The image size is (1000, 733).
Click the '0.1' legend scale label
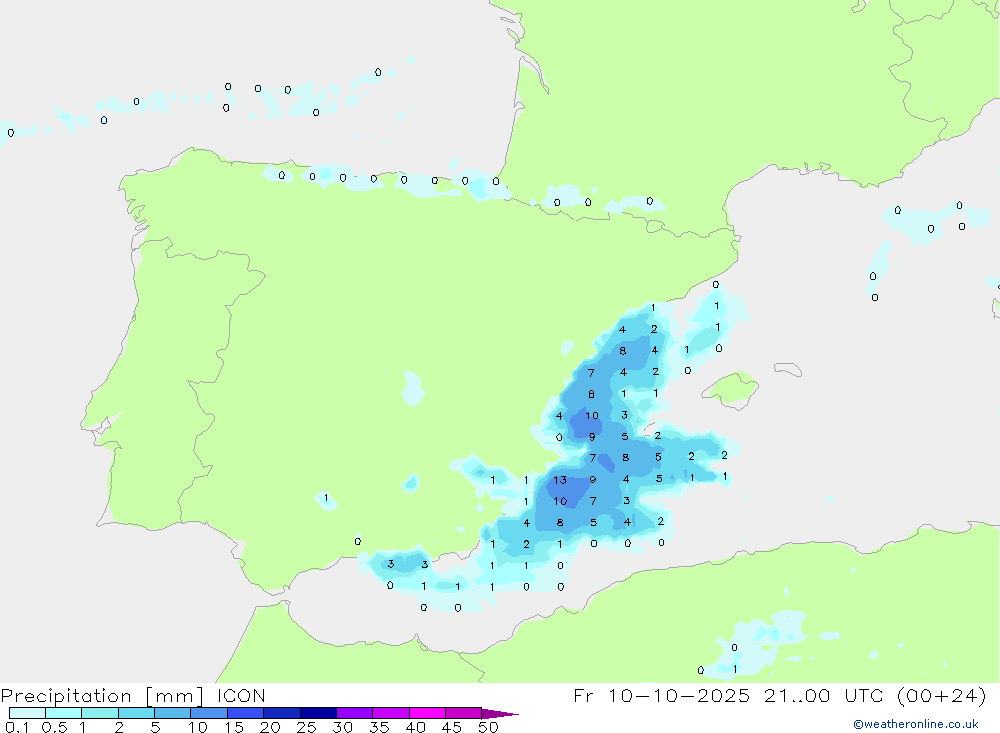(17, 727)
